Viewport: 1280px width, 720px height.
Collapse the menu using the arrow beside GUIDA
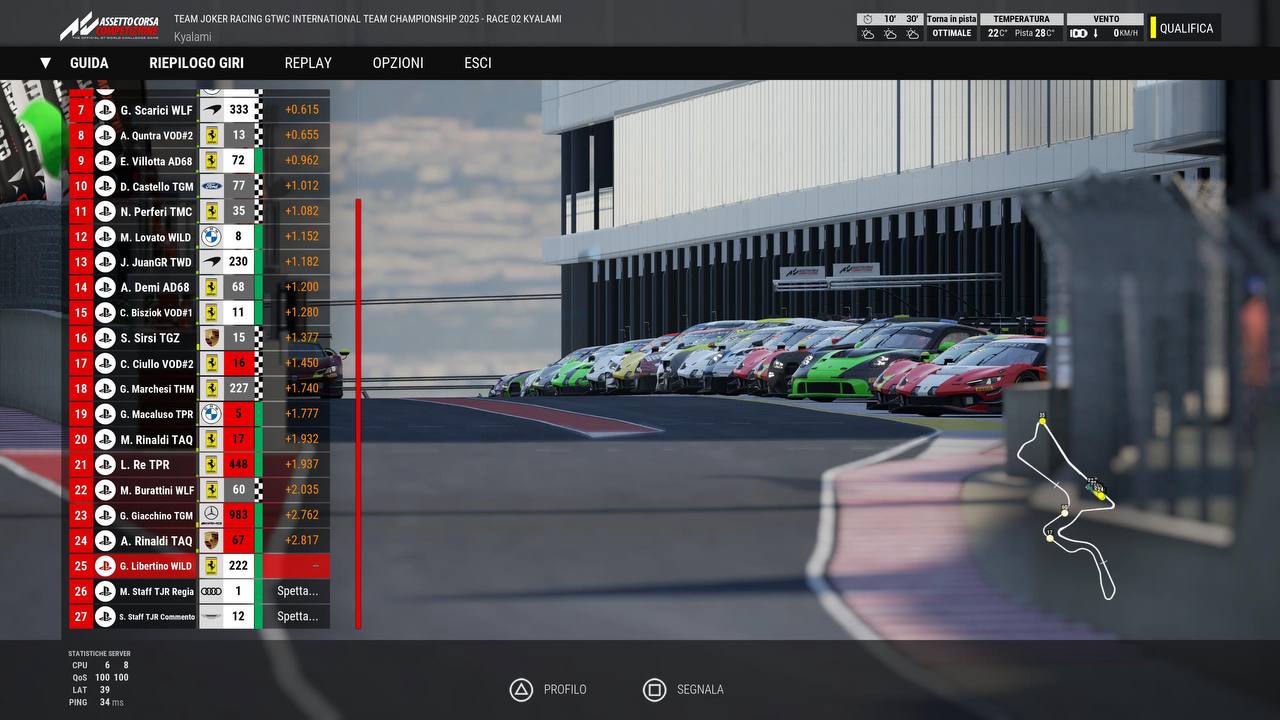pos(45,63)
